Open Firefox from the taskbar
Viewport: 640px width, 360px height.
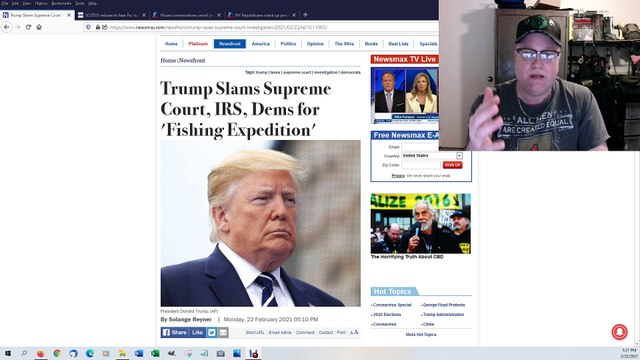click(40, 353)
